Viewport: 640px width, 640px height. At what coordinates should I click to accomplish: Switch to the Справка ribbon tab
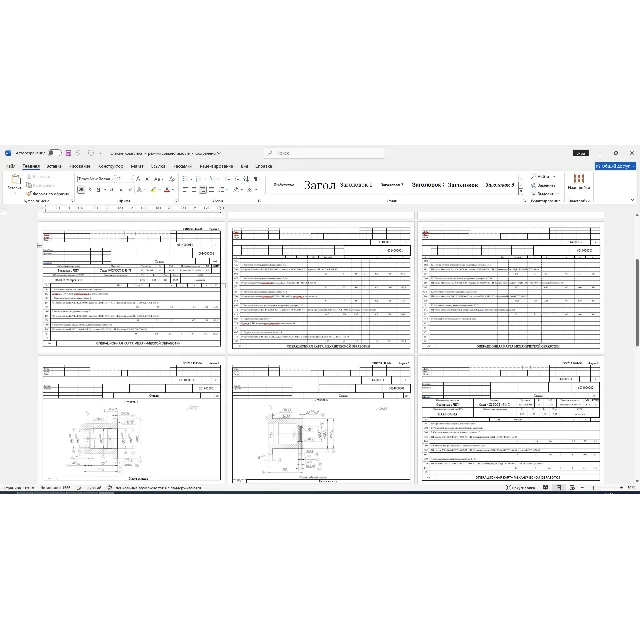pyautogui.click(x=264, y=166)
